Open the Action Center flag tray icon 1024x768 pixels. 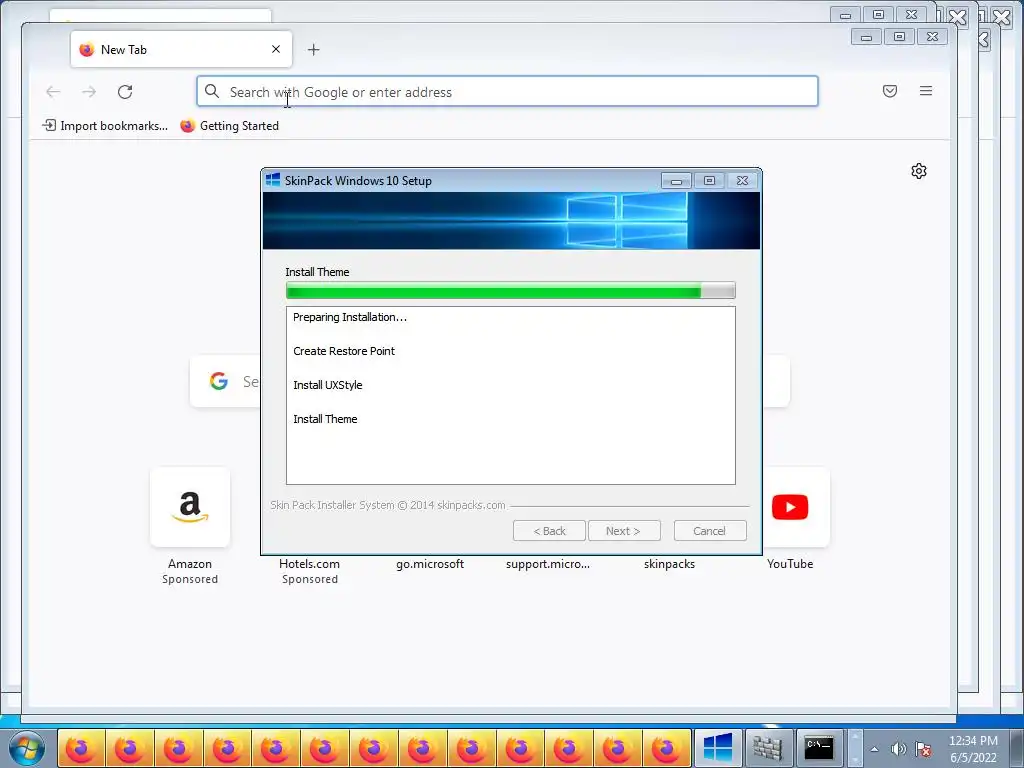click(923, 749)
